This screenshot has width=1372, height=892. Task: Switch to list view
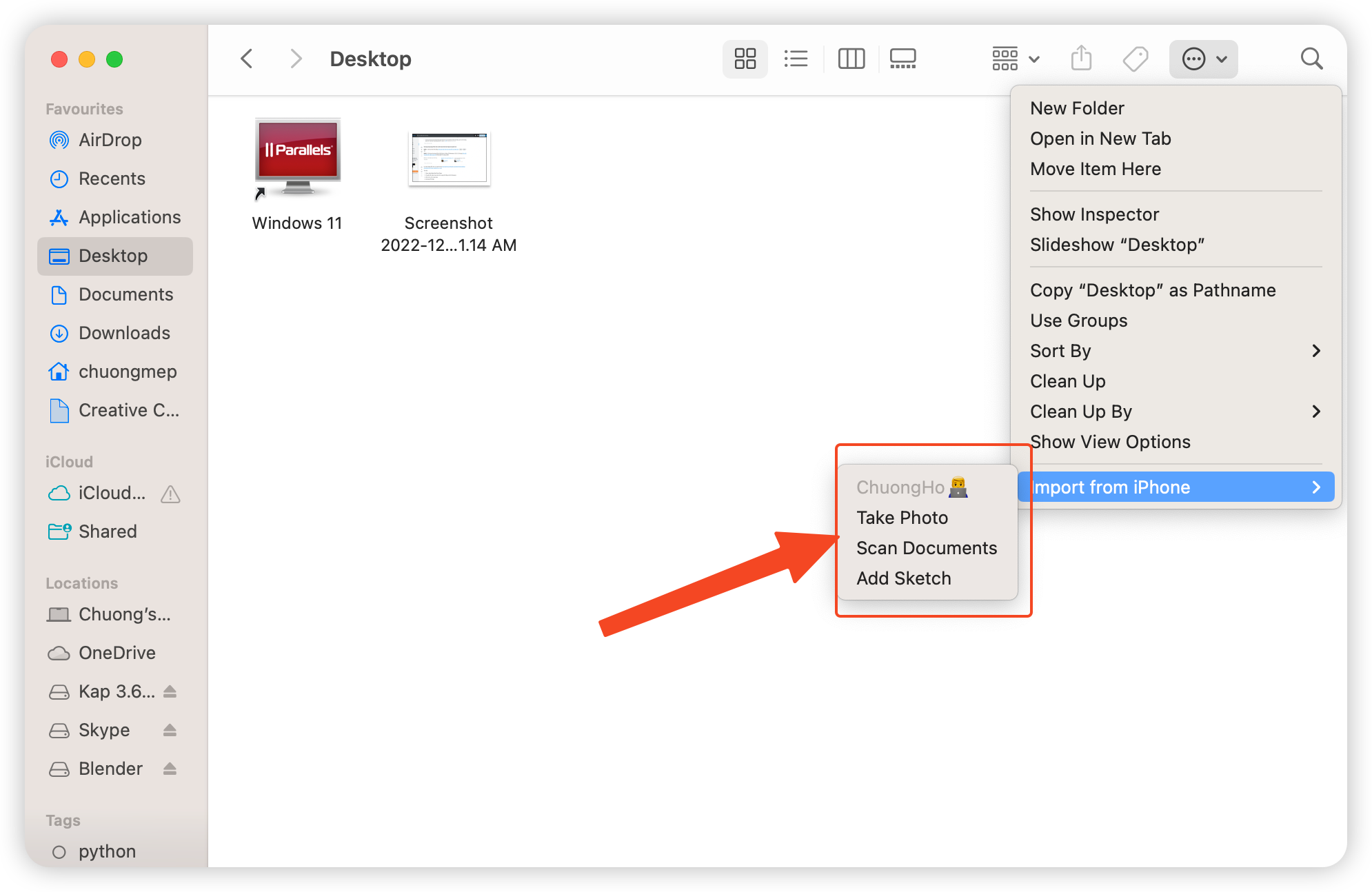[796, 59]
